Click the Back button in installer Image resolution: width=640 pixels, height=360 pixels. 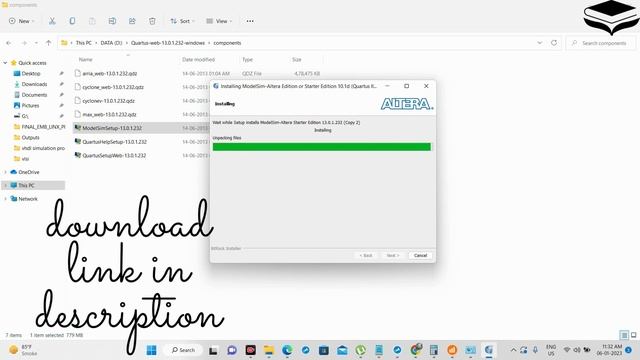366,256
